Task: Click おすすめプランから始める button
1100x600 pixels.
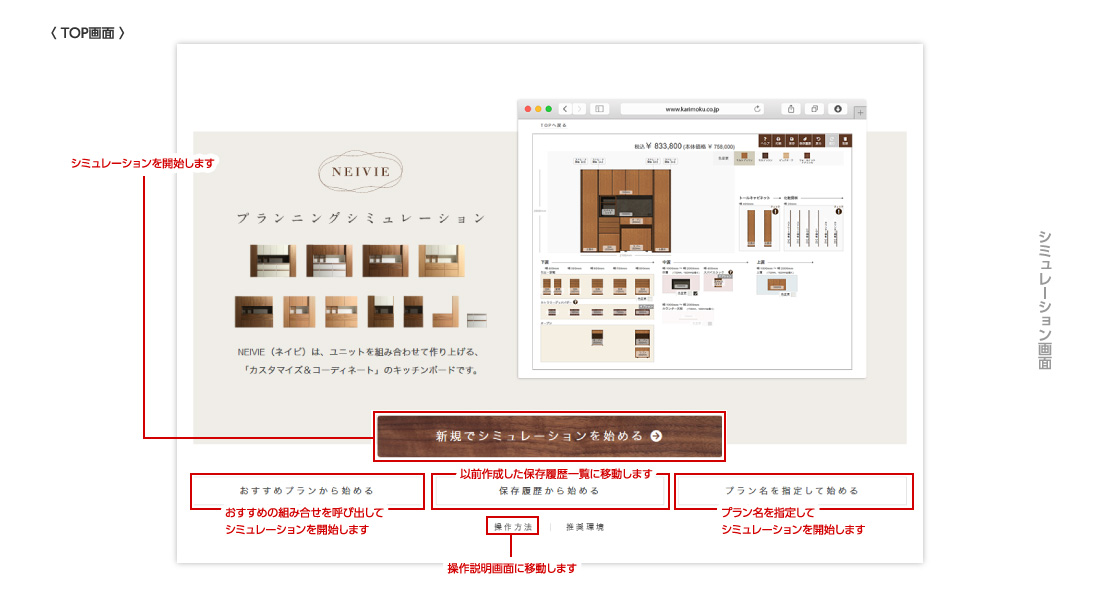Action: [x=306, y=491]
